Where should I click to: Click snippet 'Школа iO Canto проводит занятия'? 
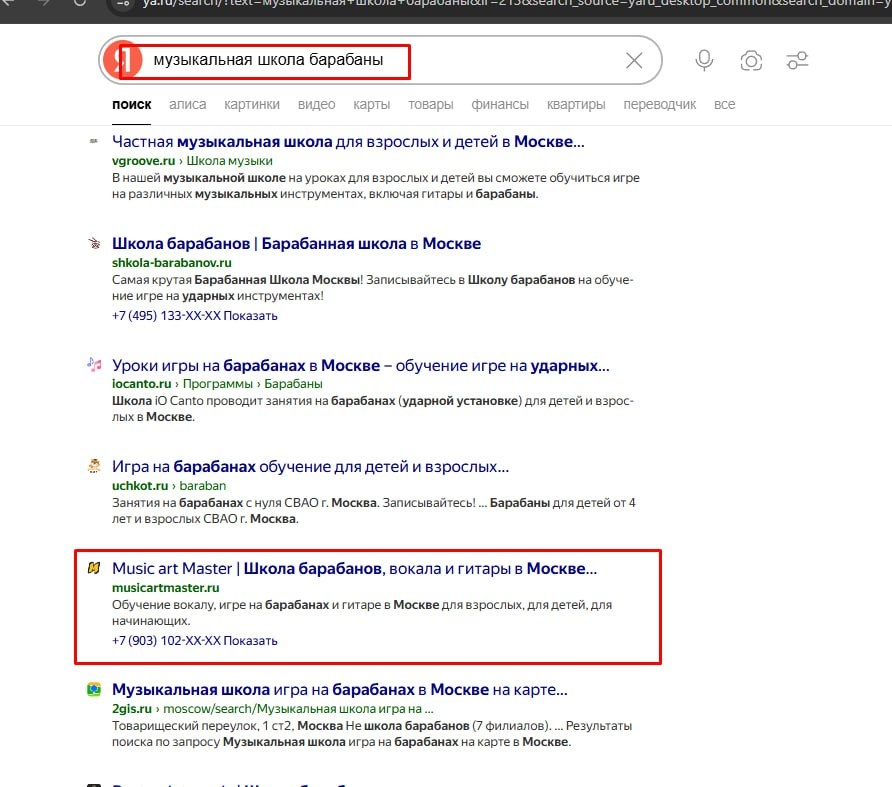tap(373, 409)
